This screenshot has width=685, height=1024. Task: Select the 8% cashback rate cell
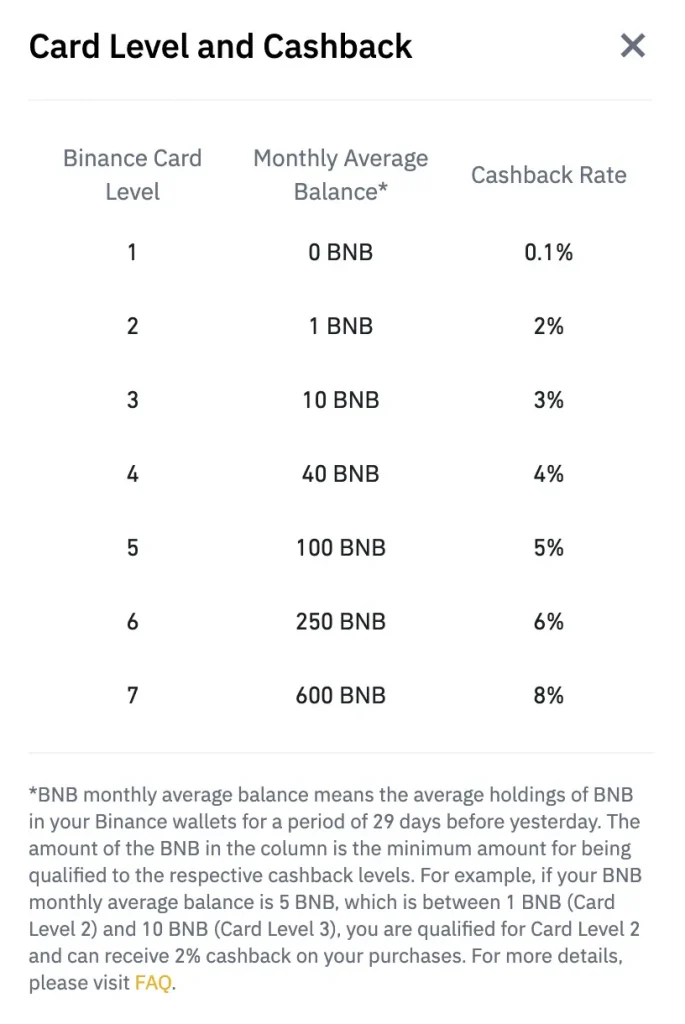tap(548, 696)
